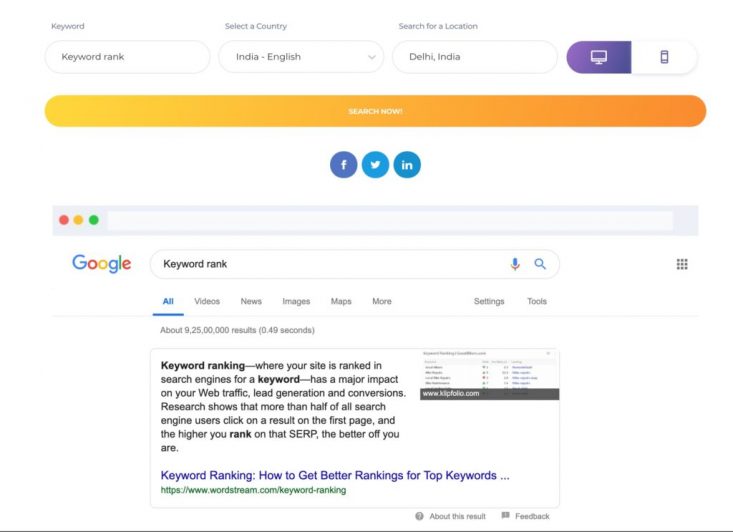Screen dimensions: 733x532
Task: Switch to the mobile device view
Action: click(664, 57)
